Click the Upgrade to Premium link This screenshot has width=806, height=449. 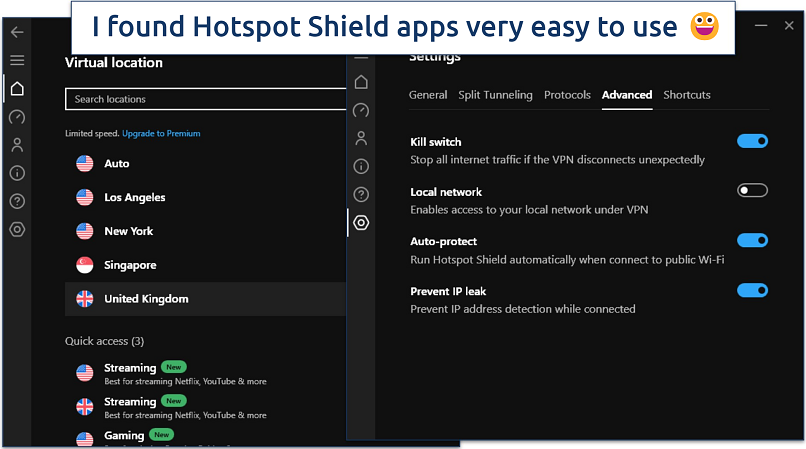point(161,133)
